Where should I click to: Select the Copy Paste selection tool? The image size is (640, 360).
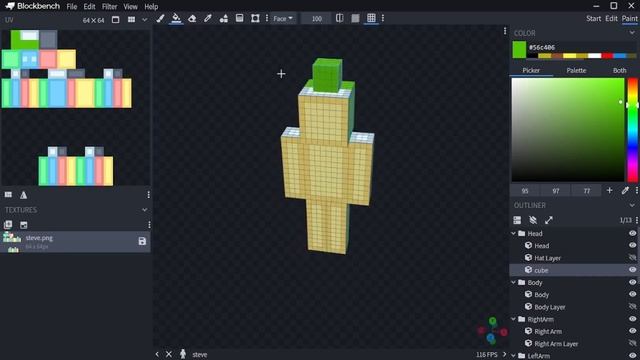point(255,18)
